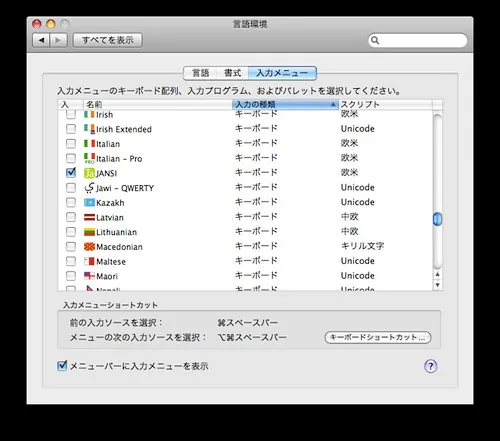Enable the Lithuanian keyboard checkbox
This screenshot has height=441, width=500.
click(x=71, y=232)
